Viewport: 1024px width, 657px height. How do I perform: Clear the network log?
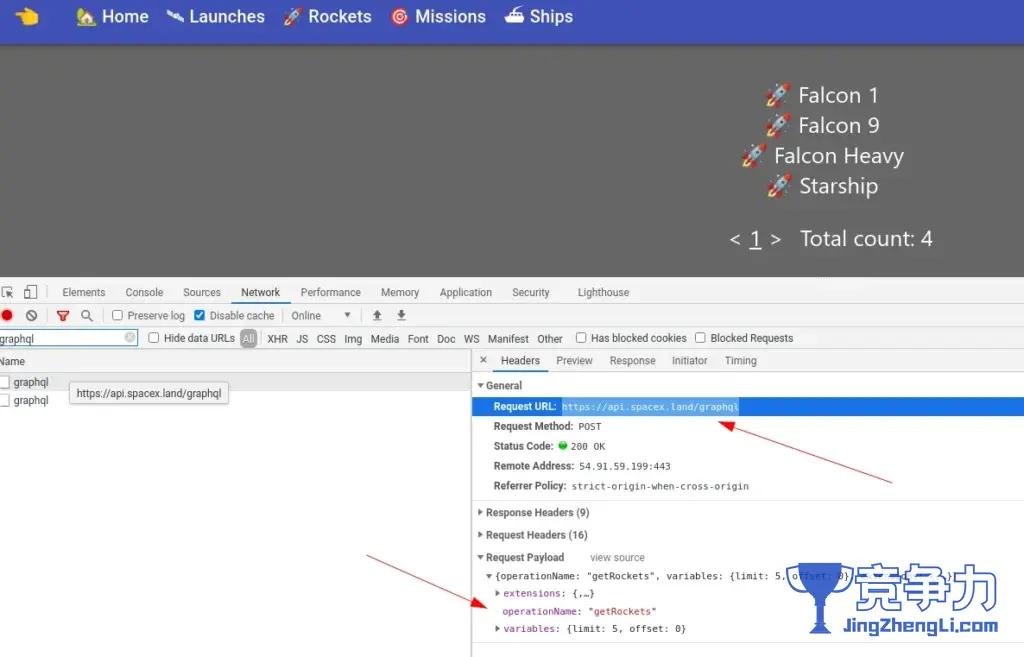[x=31, y=315]
